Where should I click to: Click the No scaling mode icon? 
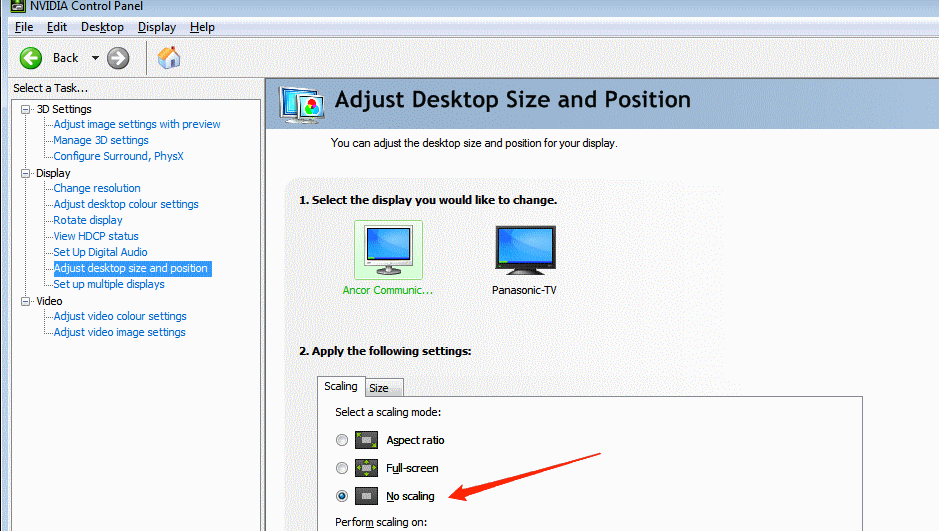coord(366,496)
